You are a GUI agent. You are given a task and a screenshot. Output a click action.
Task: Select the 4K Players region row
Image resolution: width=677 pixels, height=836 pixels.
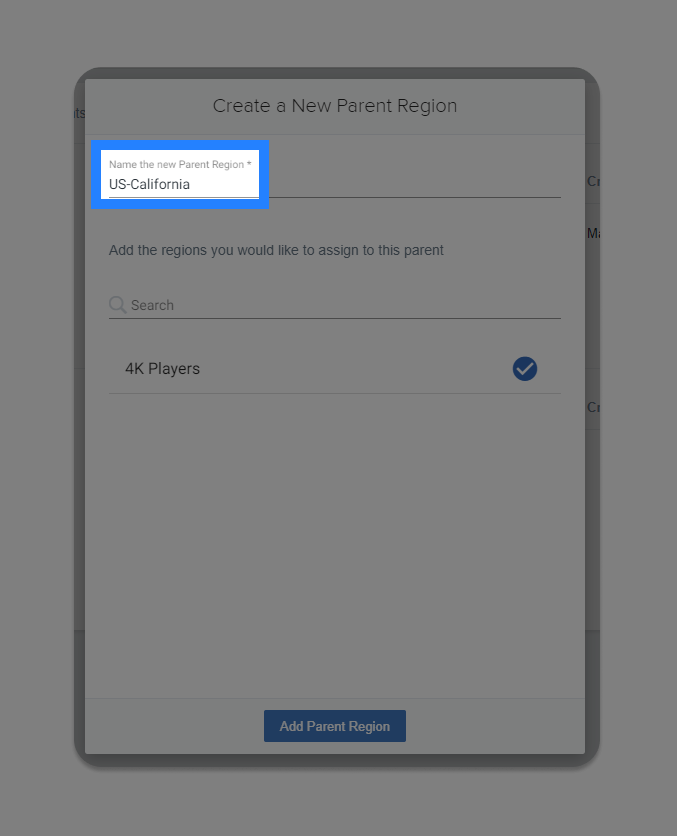point(335,369)
